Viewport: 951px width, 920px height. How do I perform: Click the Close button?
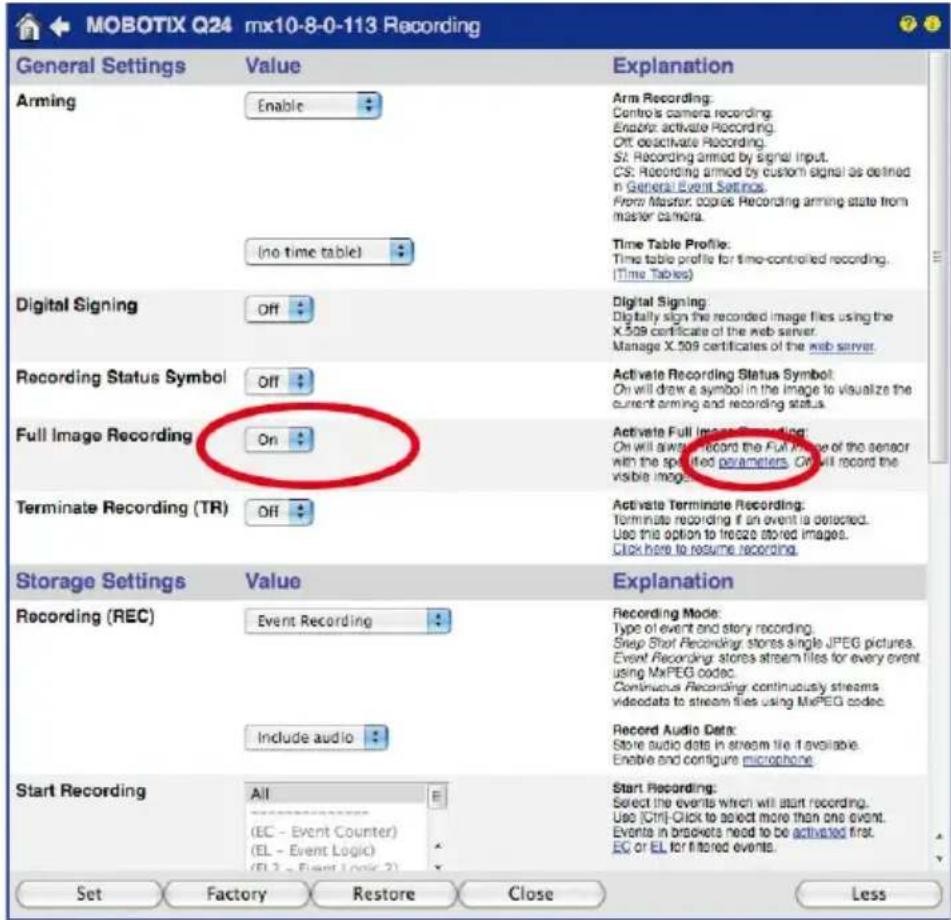pos(531,894)
